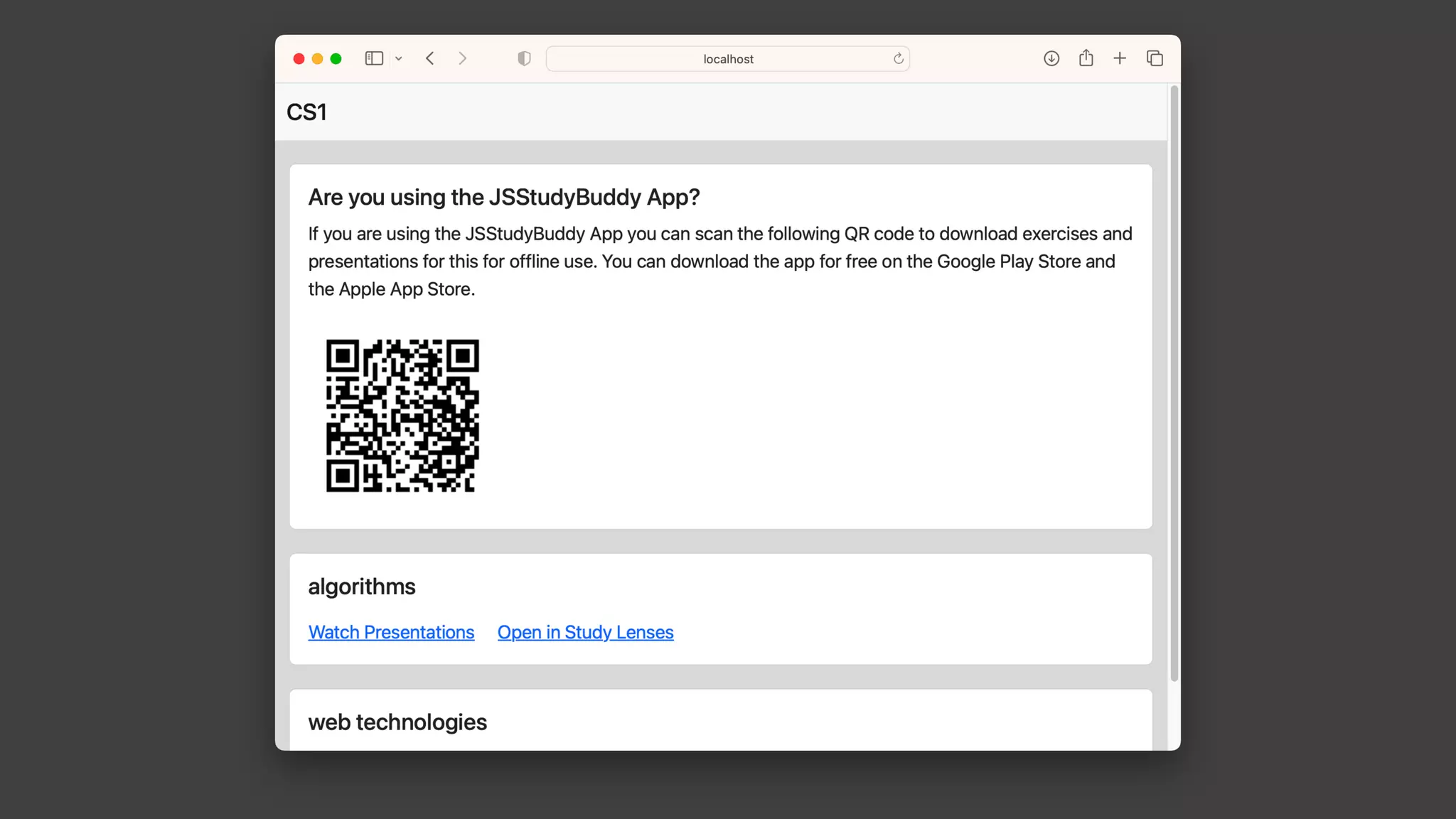Open the Share menu icon
Image resolution: width=1456 pixels, height=819 pixels.
(x=1086, y=58)
